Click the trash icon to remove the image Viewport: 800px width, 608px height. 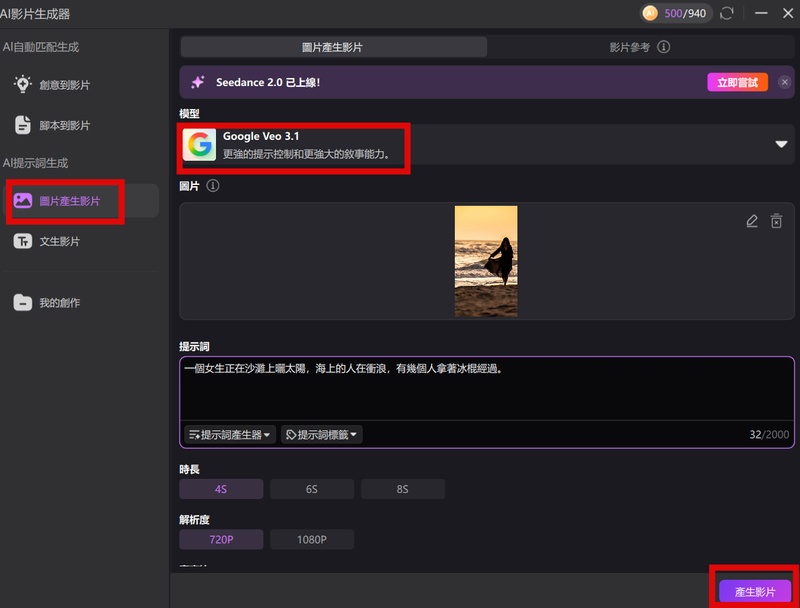coord(776,221)
